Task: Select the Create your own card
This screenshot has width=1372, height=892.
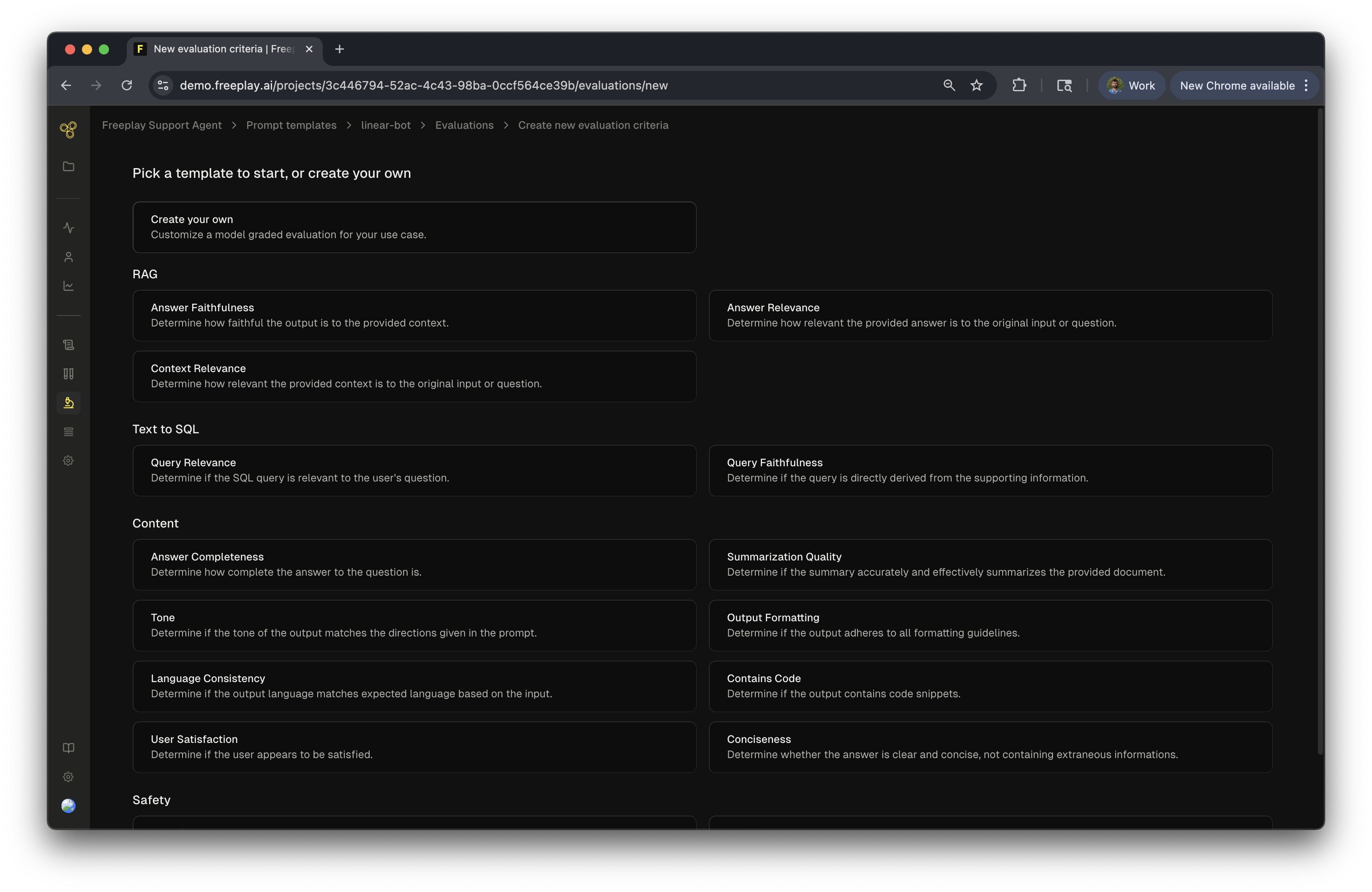Action: (414, 227)
